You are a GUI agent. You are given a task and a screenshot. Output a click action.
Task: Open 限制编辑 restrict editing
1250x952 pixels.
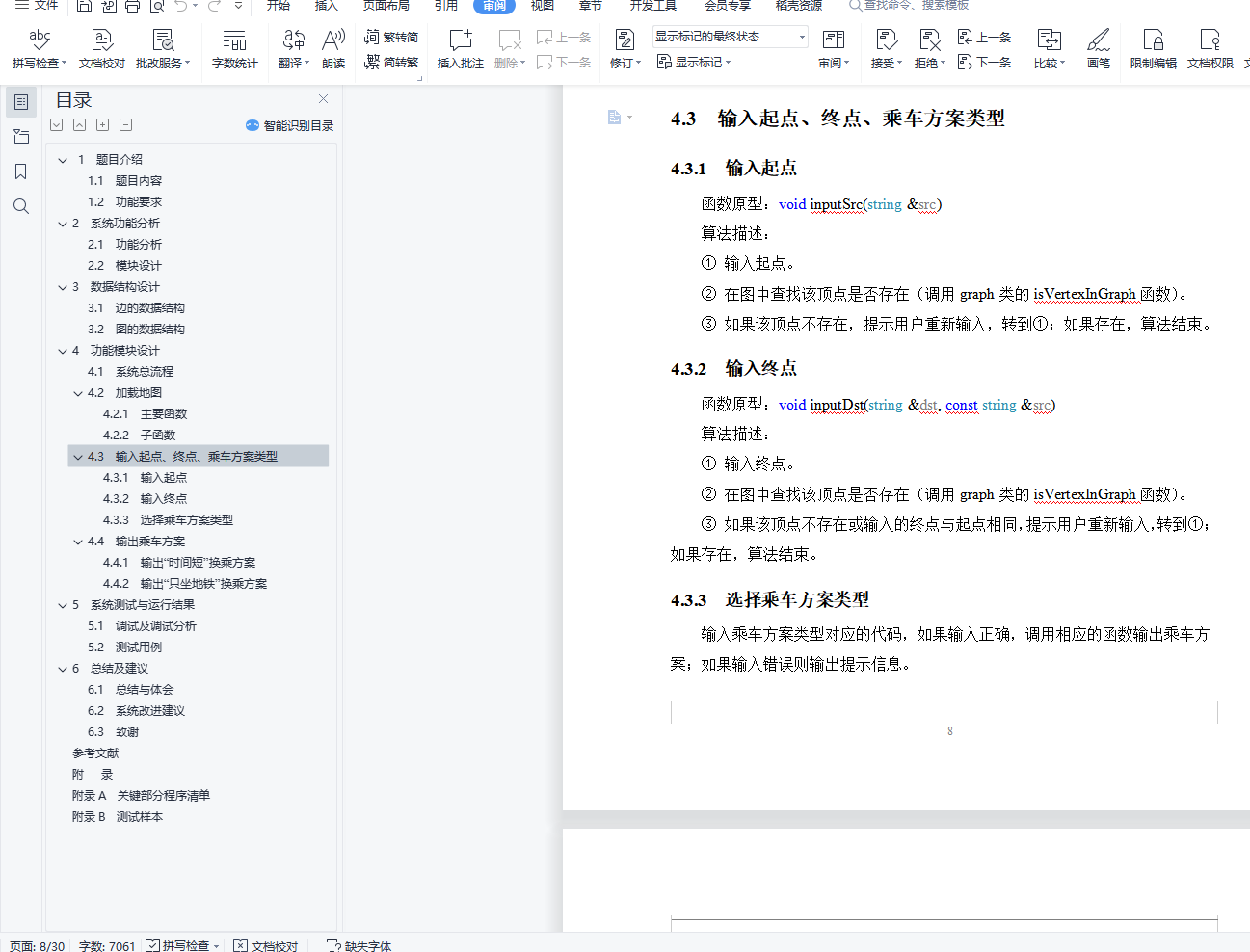point(1154,49)
